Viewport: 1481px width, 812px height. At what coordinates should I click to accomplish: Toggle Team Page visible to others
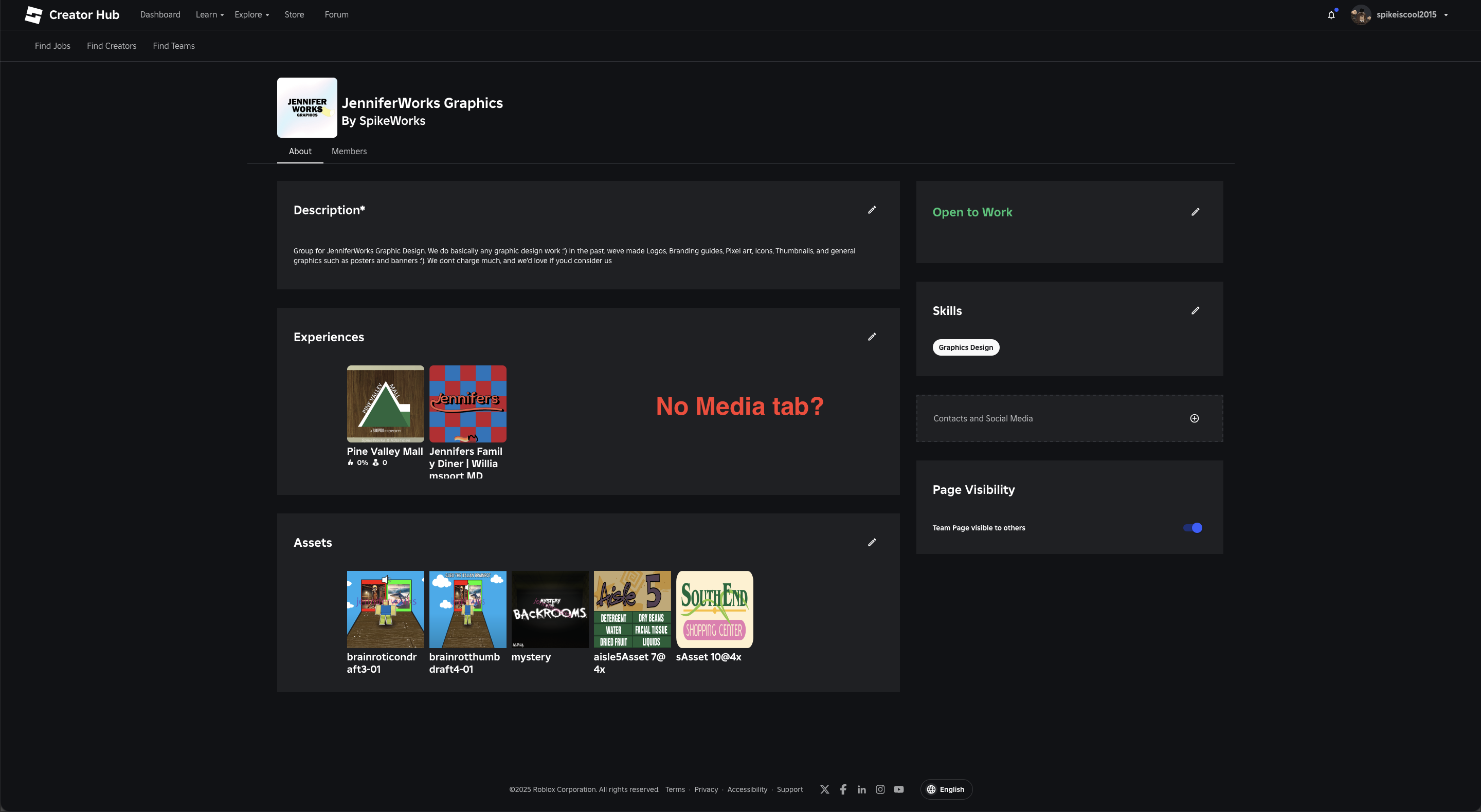[x=1193, y=528]
